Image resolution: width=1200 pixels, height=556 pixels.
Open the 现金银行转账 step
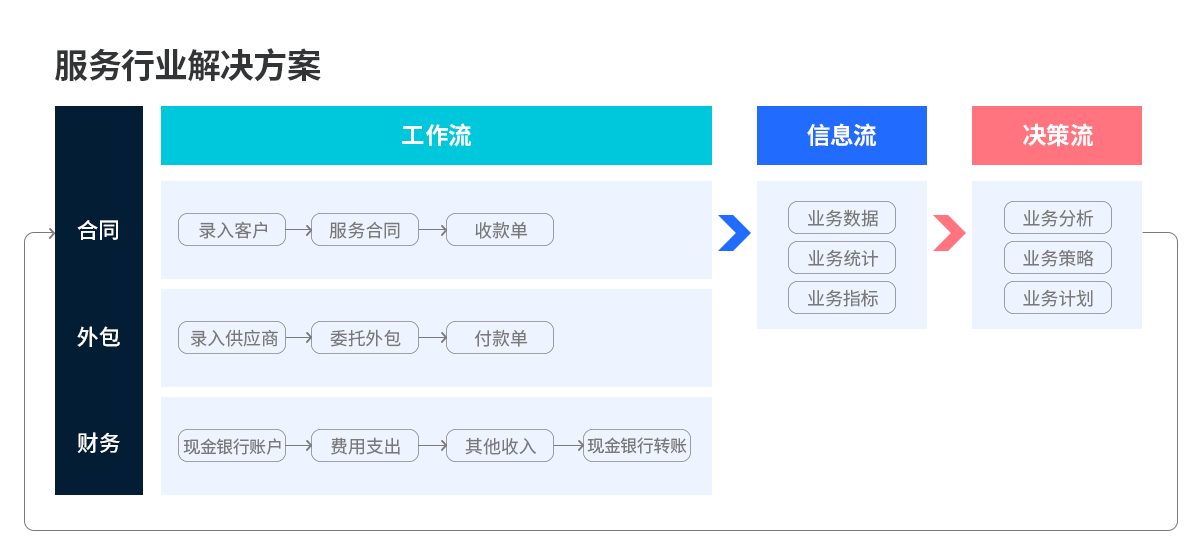coord(637,446)
